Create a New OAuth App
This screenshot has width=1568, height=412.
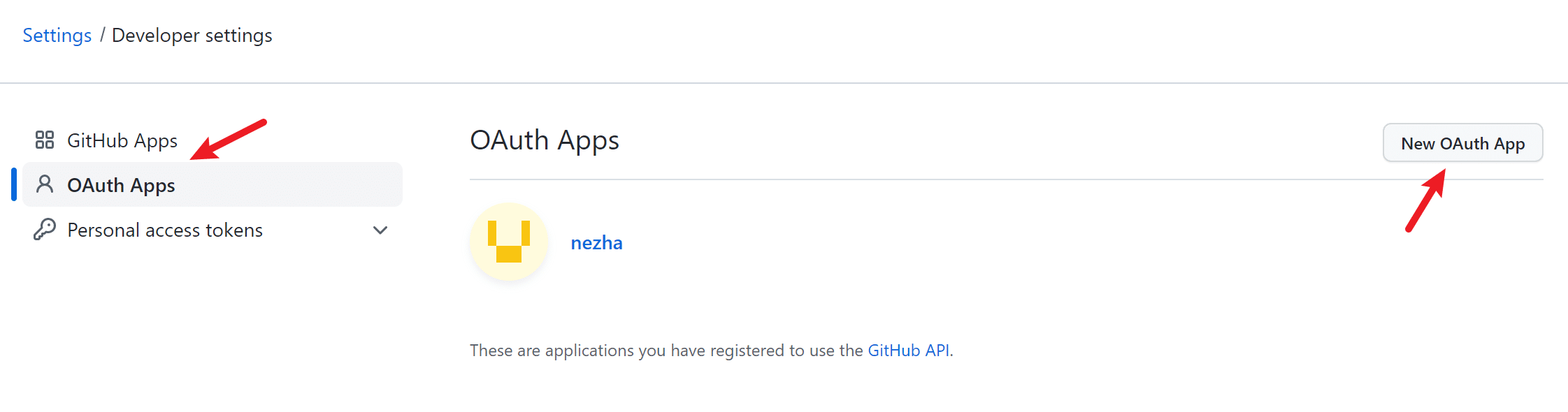(x=1462, y=143)
